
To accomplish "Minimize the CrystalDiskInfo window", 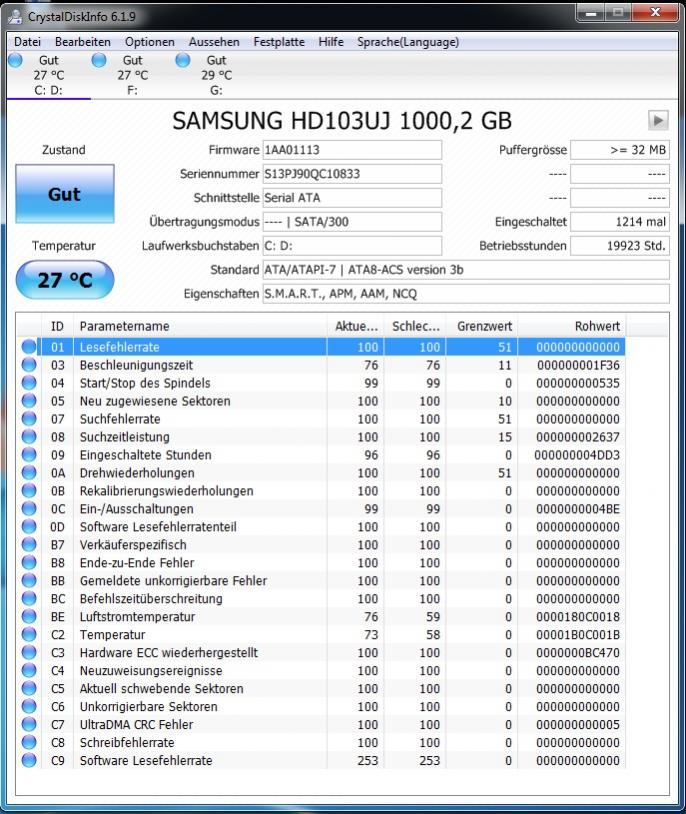I will (591, 12).
